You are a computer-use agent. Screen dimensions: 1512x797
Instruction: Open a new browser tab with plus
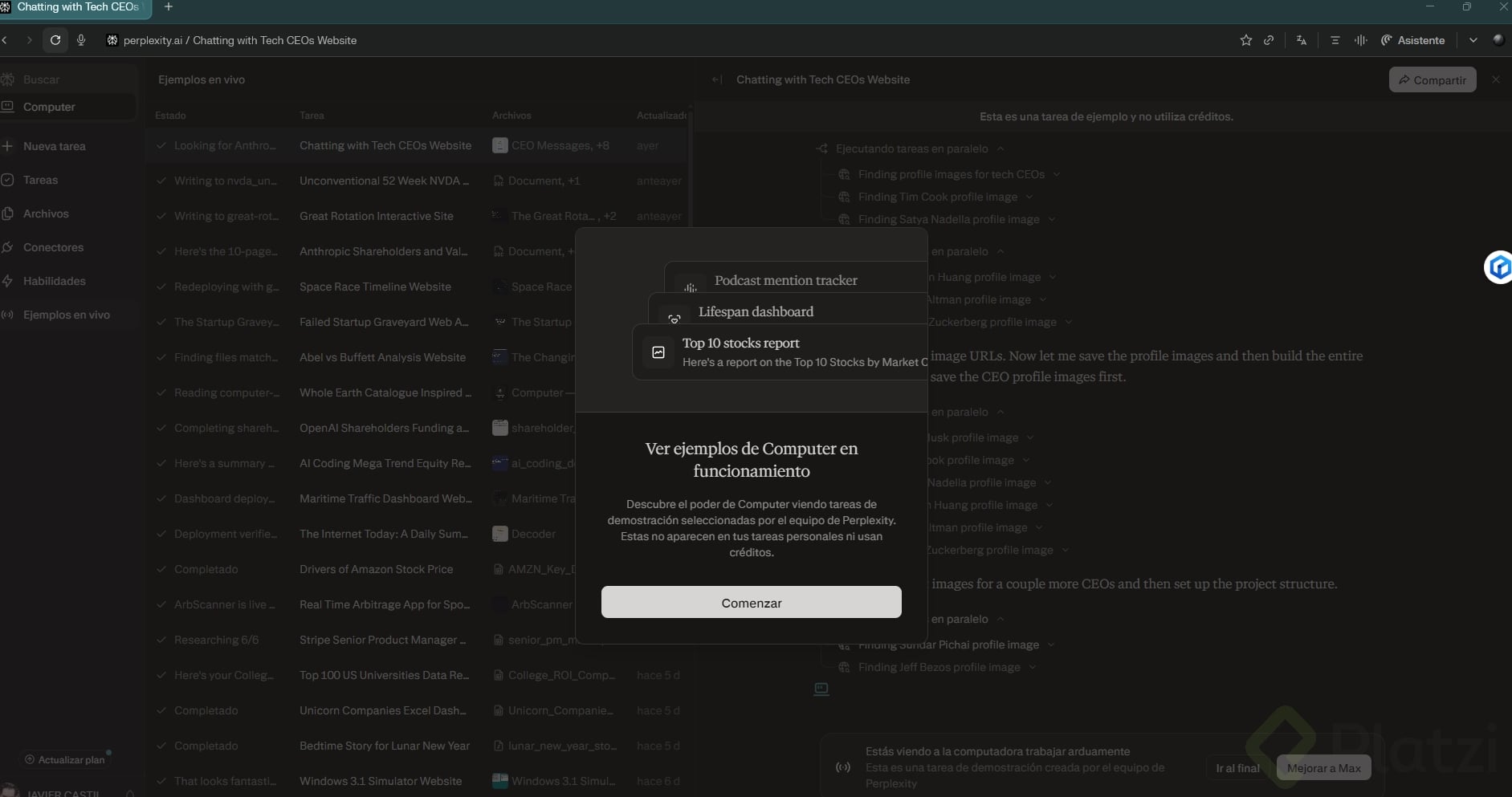168,6
